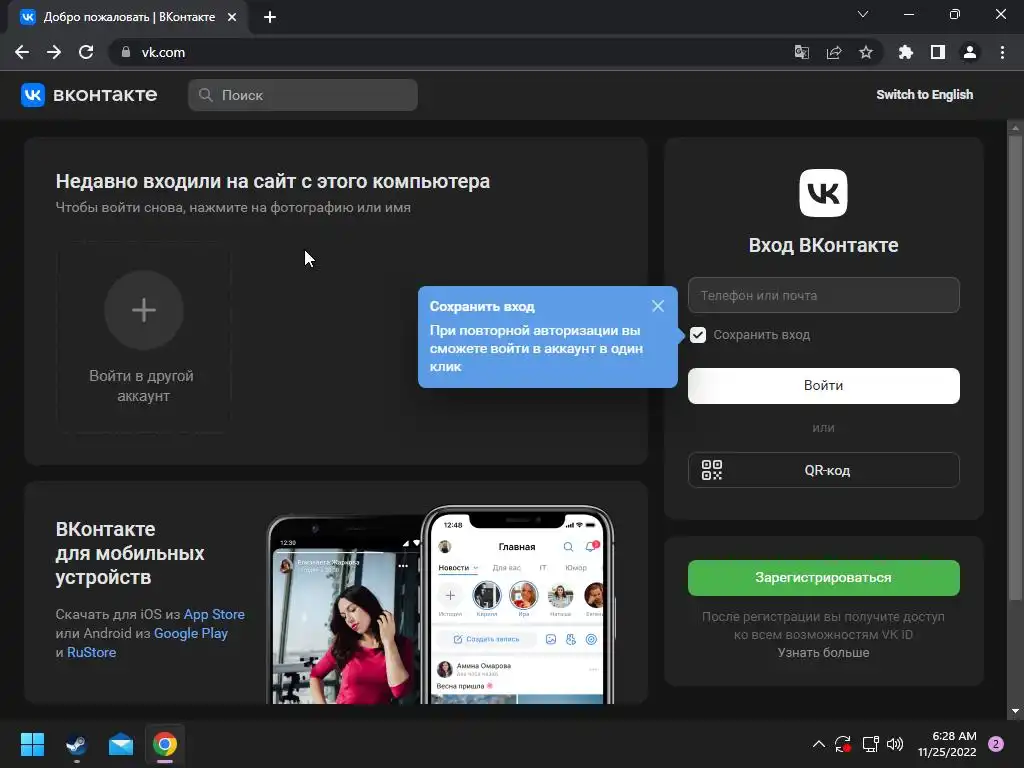Image resolution: width=1024 pixels, height=768 pixels.
Task: Click the QR code icon
Action: pos(712,470)
